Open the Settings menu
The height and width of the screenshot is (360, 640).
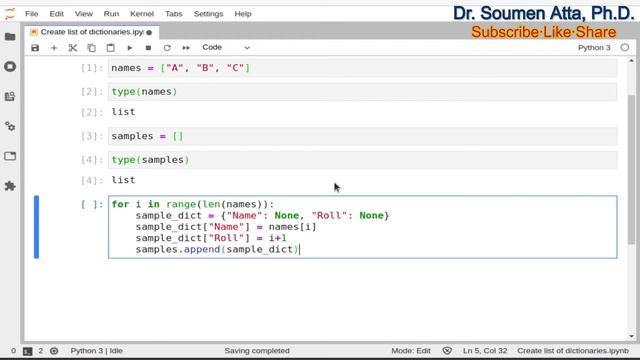(x=208, y=14)
